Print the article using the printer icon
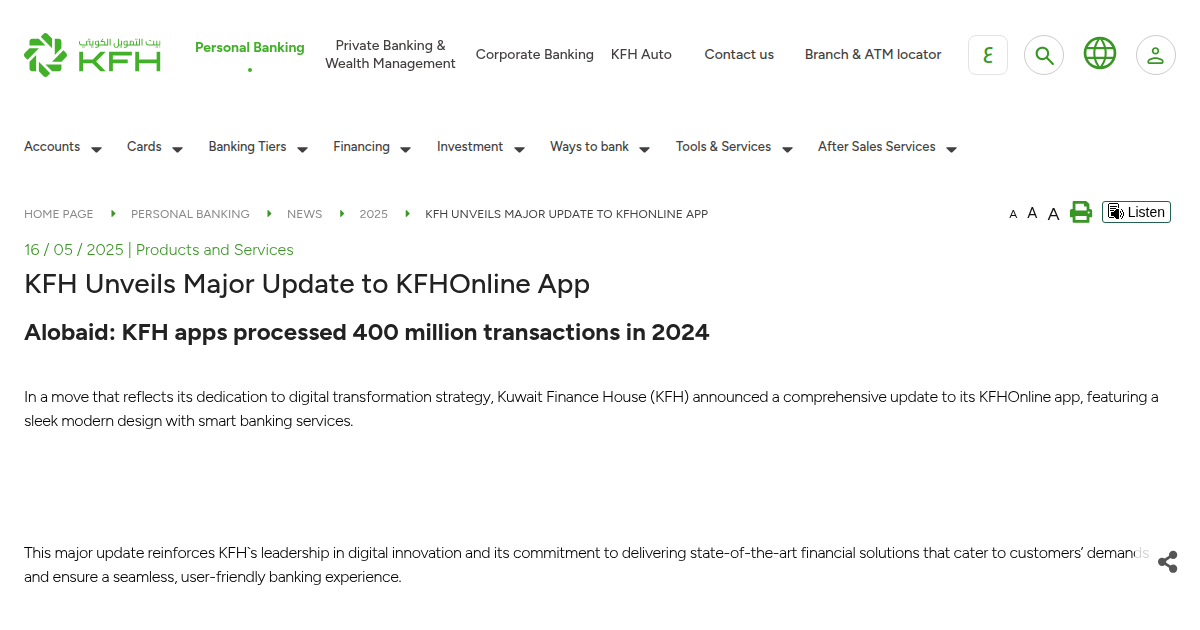 click(1081, 212)
